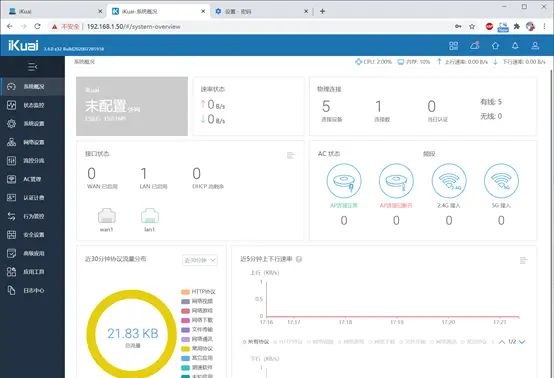Click the 网络设置 network icon in sidebar

(11, 142)
